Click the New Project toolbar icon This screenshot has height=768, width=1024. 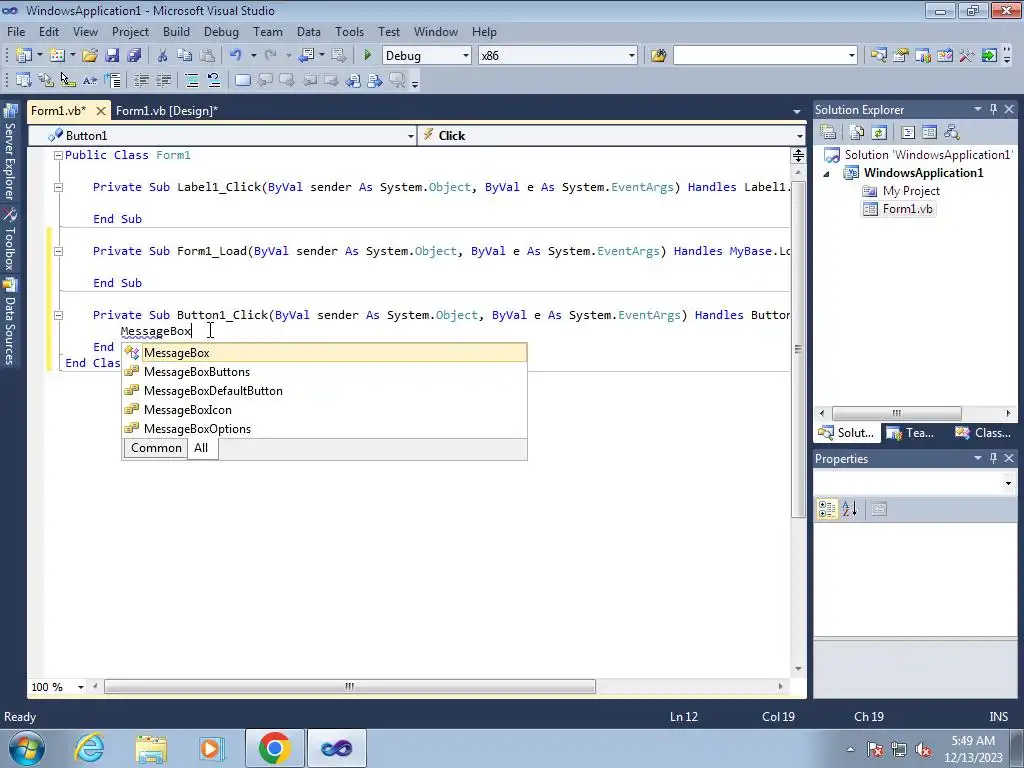tap(24, 56)
